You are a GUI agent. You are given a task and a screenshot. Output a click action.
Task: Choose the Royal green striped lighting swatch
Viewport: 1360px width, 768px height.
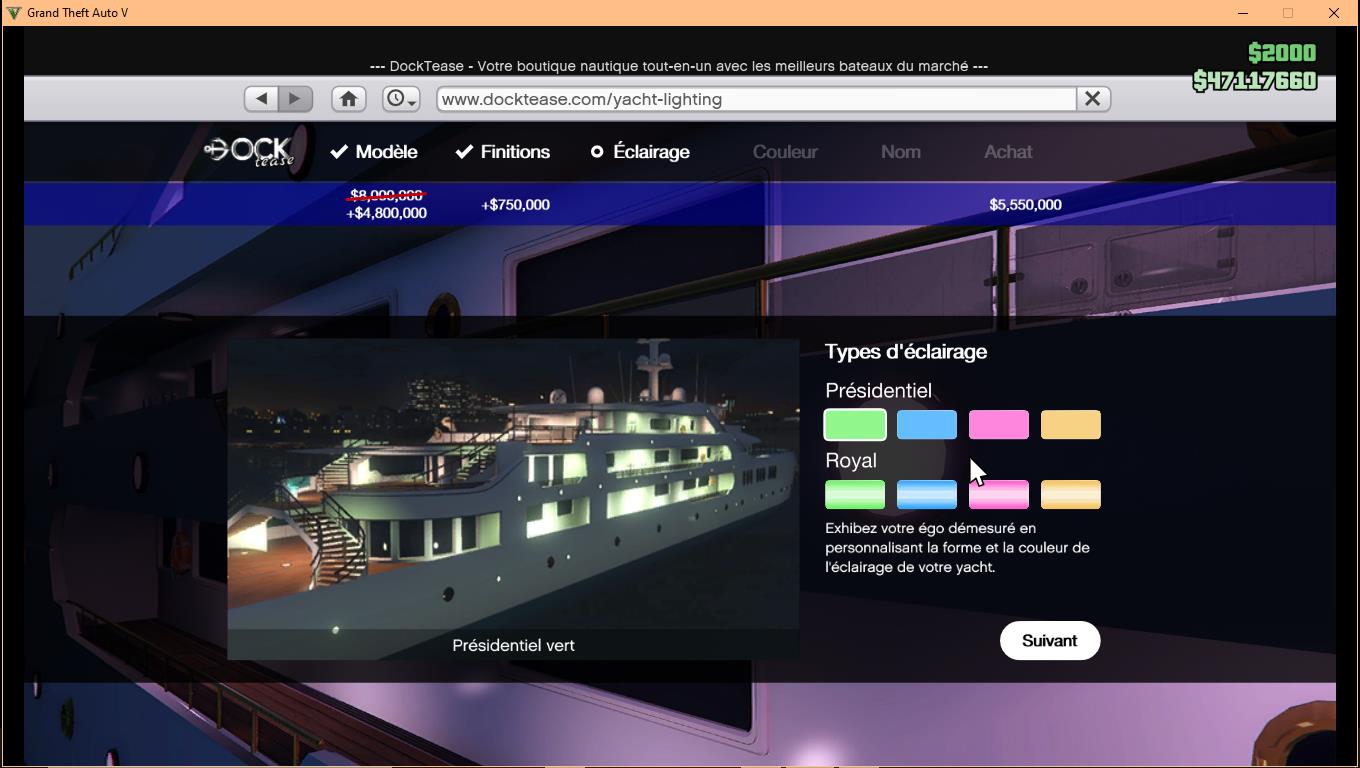point(855,495)
